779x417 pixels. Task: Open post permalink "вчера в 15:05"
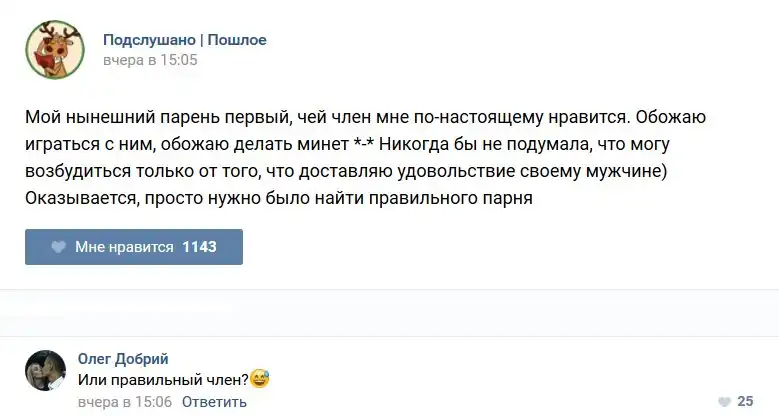click(x=150, y=60)
